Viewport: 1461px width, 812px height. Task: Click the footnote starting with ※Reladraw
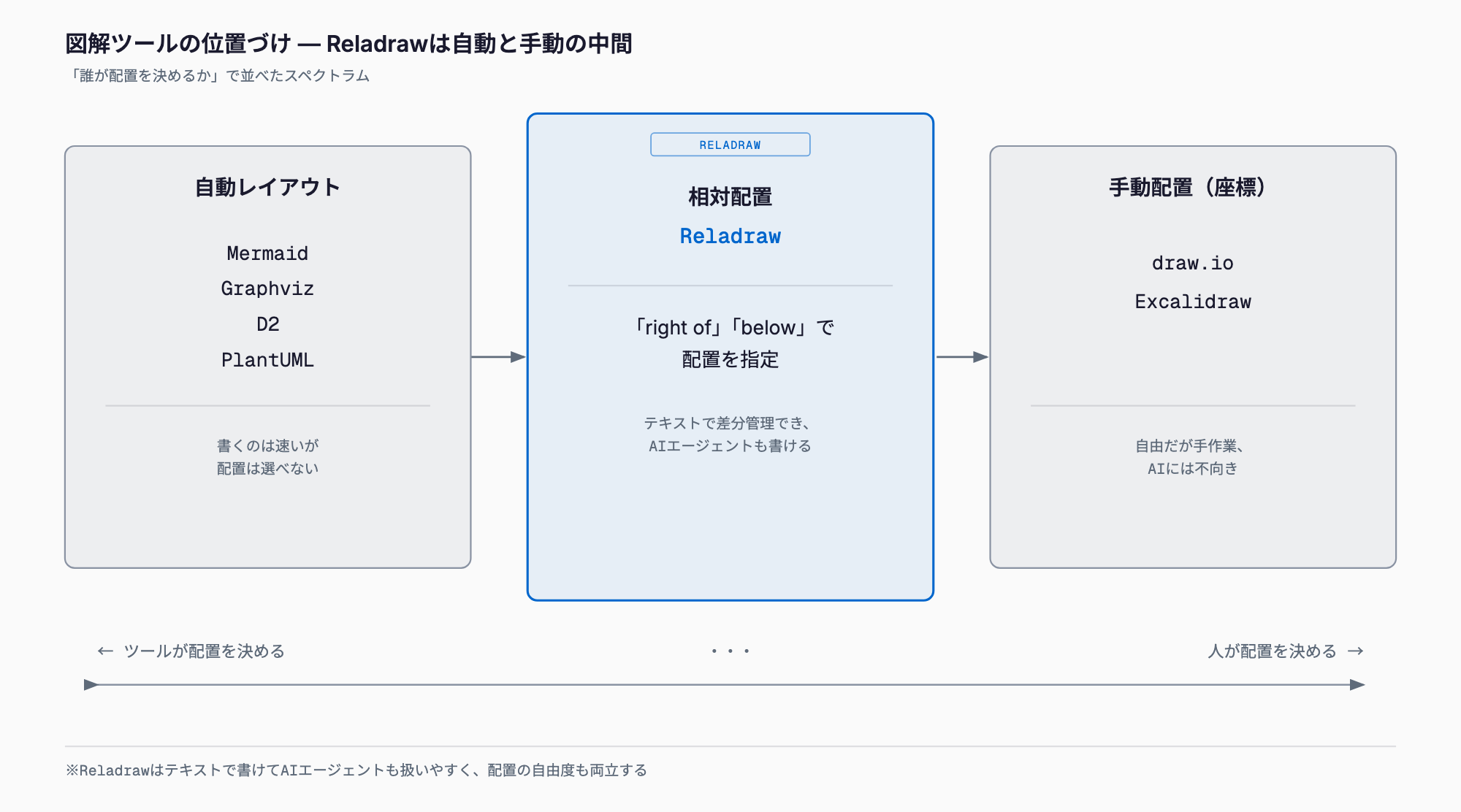pyautogui.click(x=356, y=770)
